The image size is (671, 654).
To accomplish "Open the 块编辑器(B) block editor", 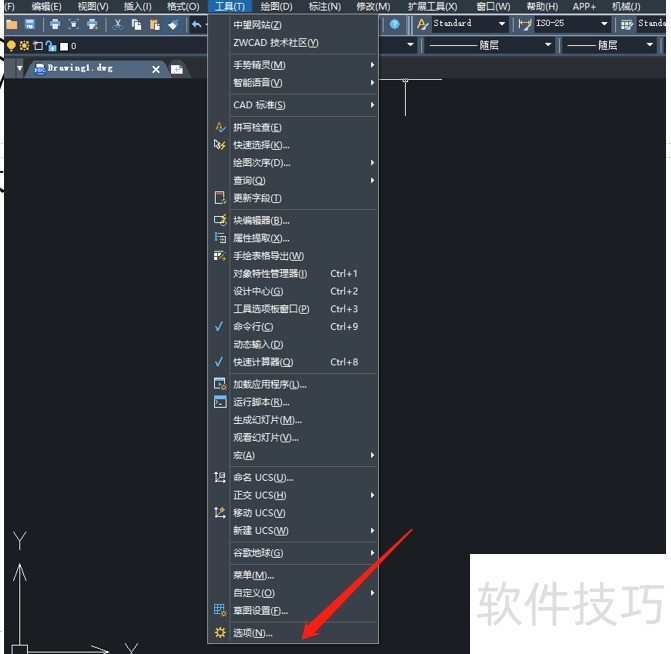I will [x=260, y=220].
